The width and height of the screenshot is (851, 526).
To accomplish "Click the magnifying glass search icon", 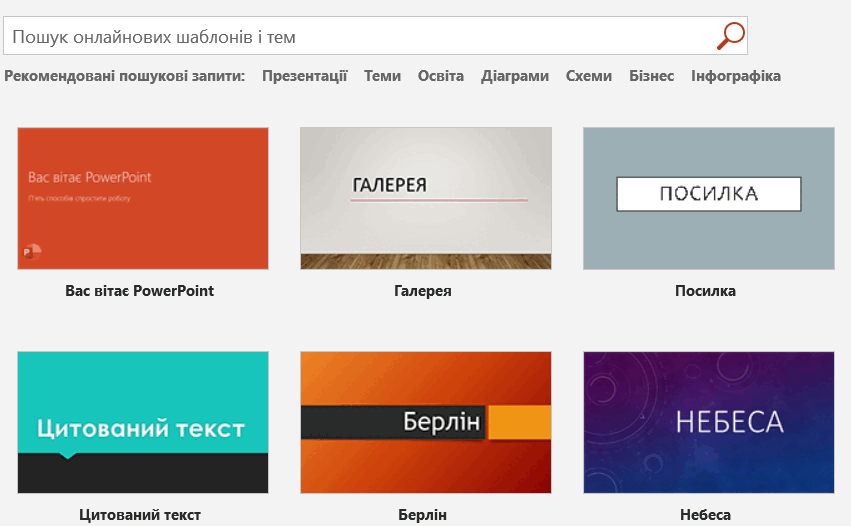I will 731,36.
